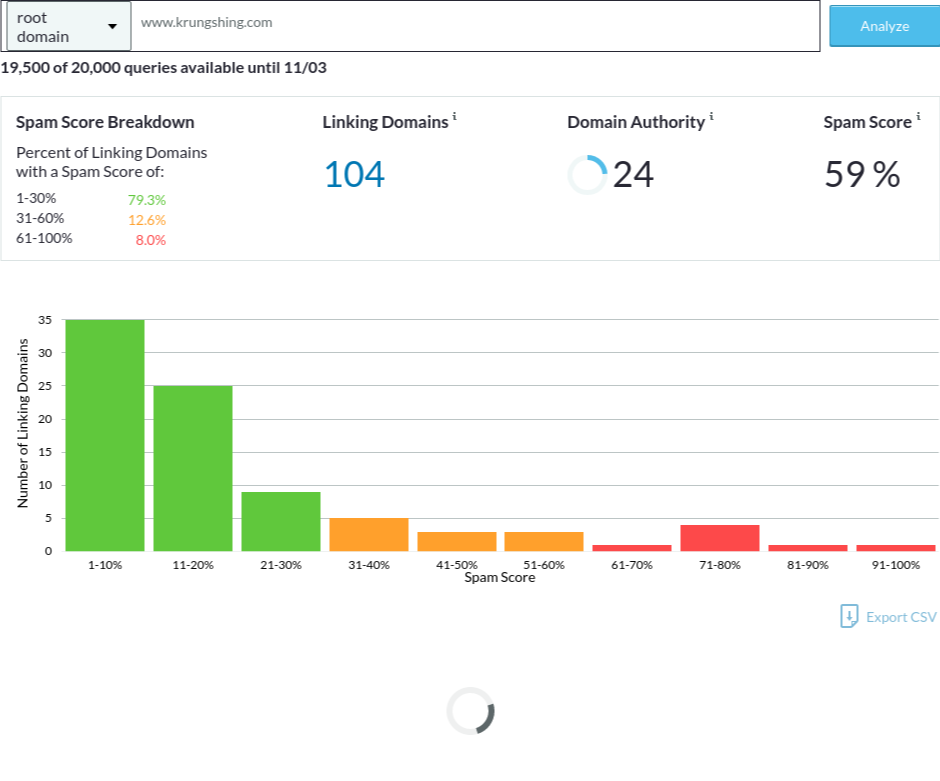The image size is (940, 781).
Task: Select the 11-20% green bar
Action: (193, 468)
